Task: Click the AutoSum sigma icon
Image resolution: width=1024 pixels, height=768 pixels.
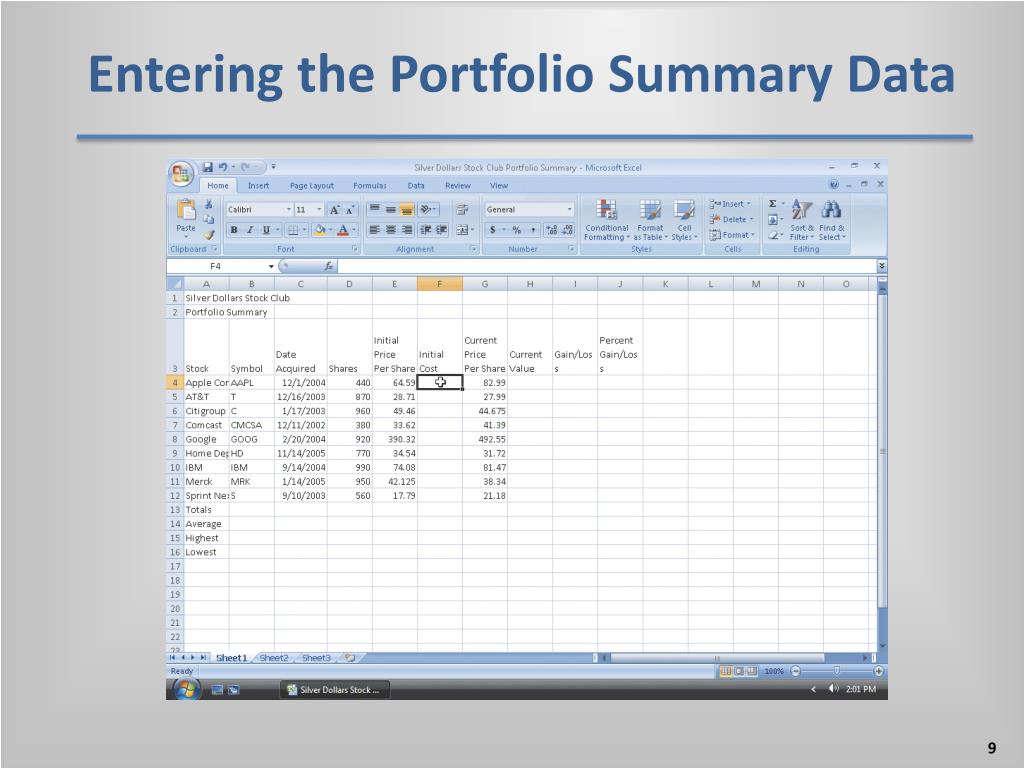Action: (x=773, y=204)
